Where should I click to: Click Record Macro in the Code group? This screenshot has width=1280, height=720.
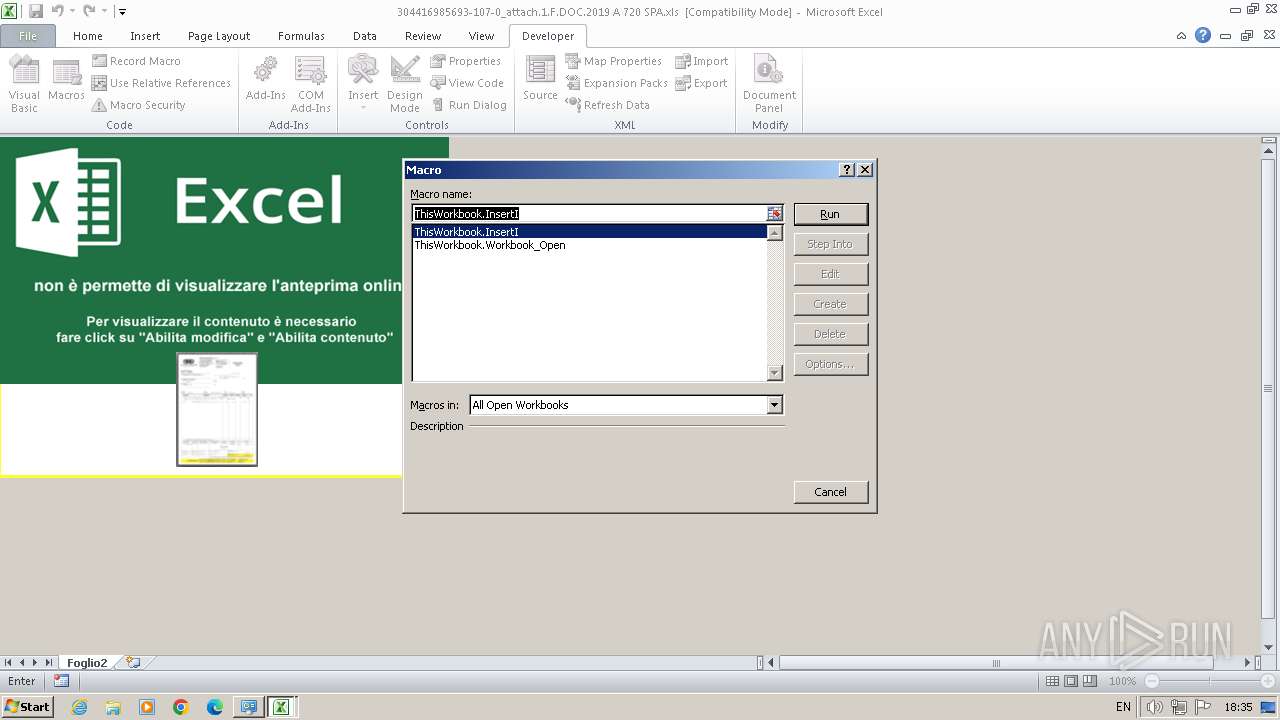tap(136, 61)
